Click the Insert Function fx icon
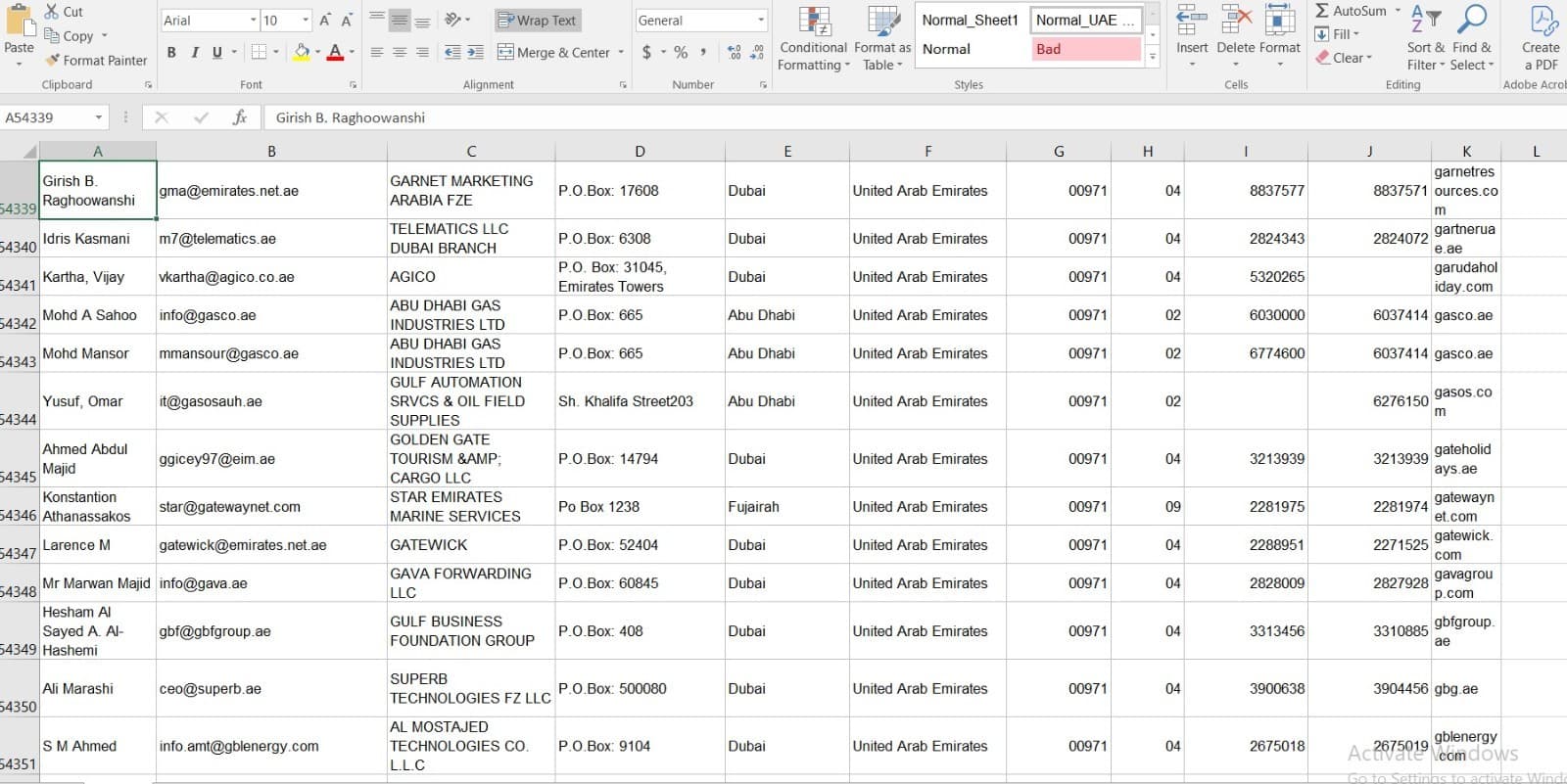1567x784 pixels. point(239,117)
